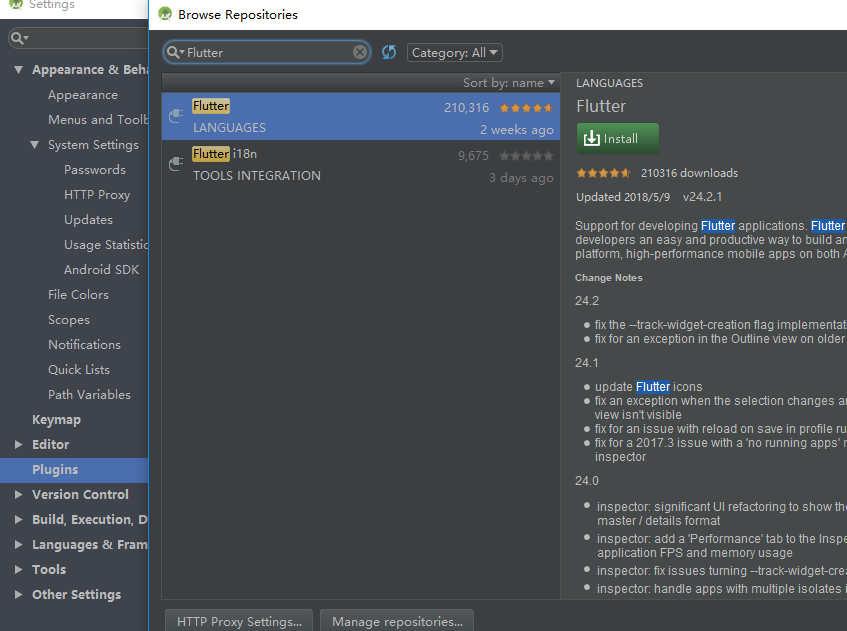
Task: Click the Settings search magnifier icon
Action: tap(19, 38)
